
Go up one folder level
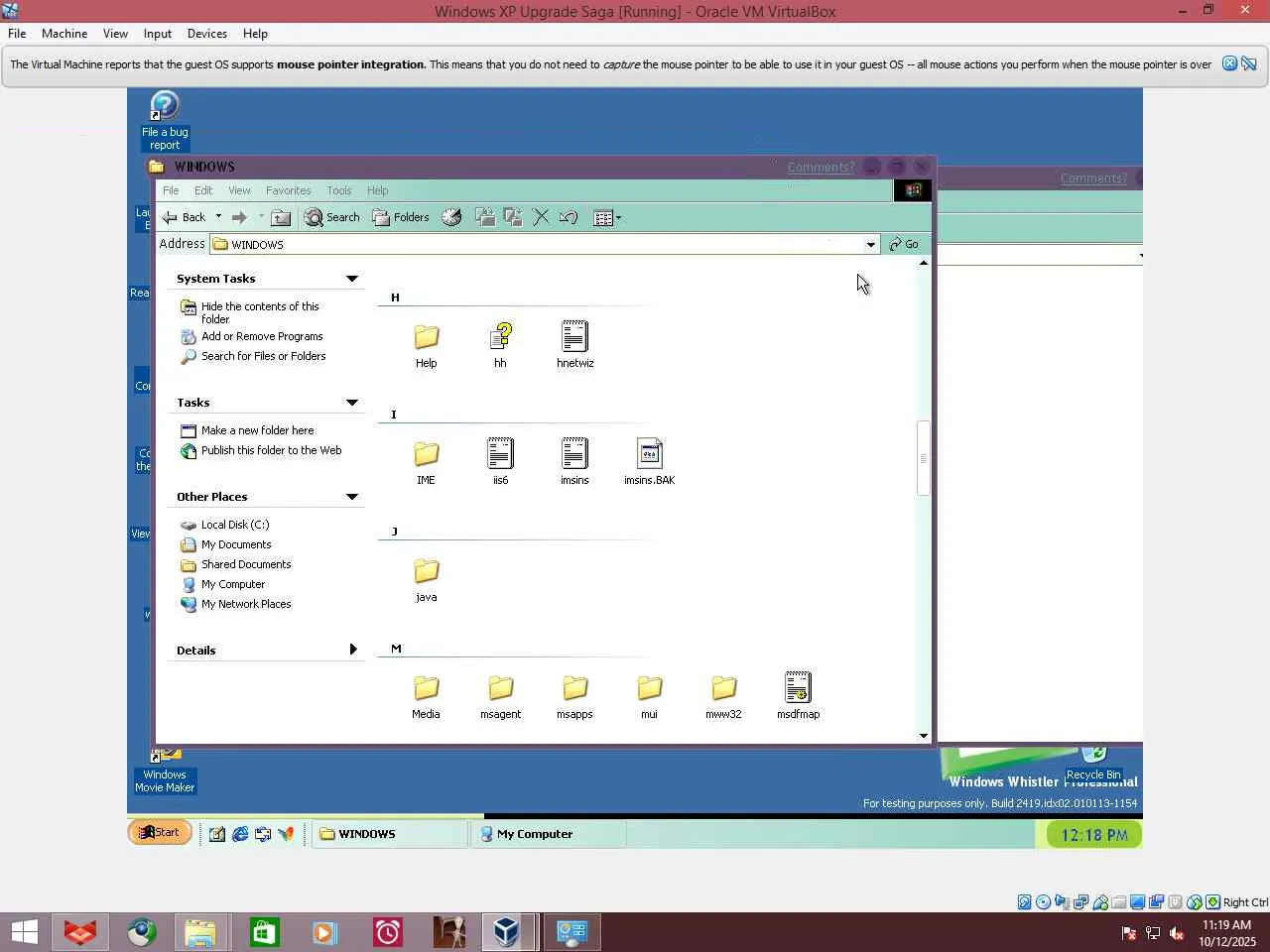point(282,217)
